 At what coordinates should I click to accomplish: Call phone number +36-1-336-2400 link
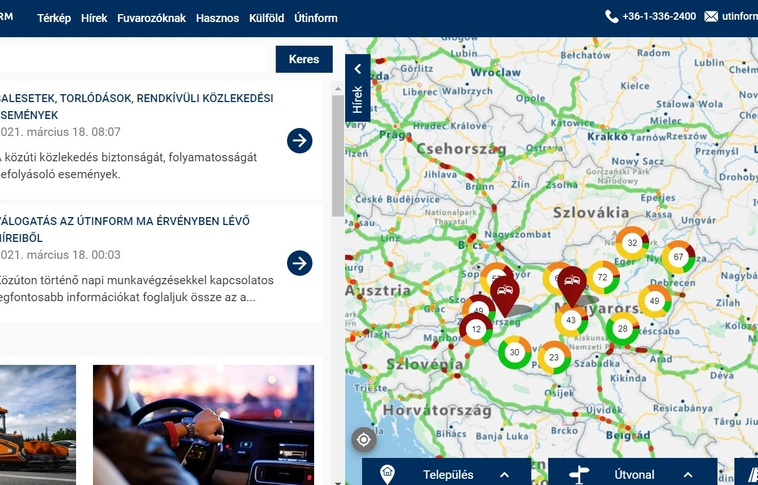tap(658, 17)
